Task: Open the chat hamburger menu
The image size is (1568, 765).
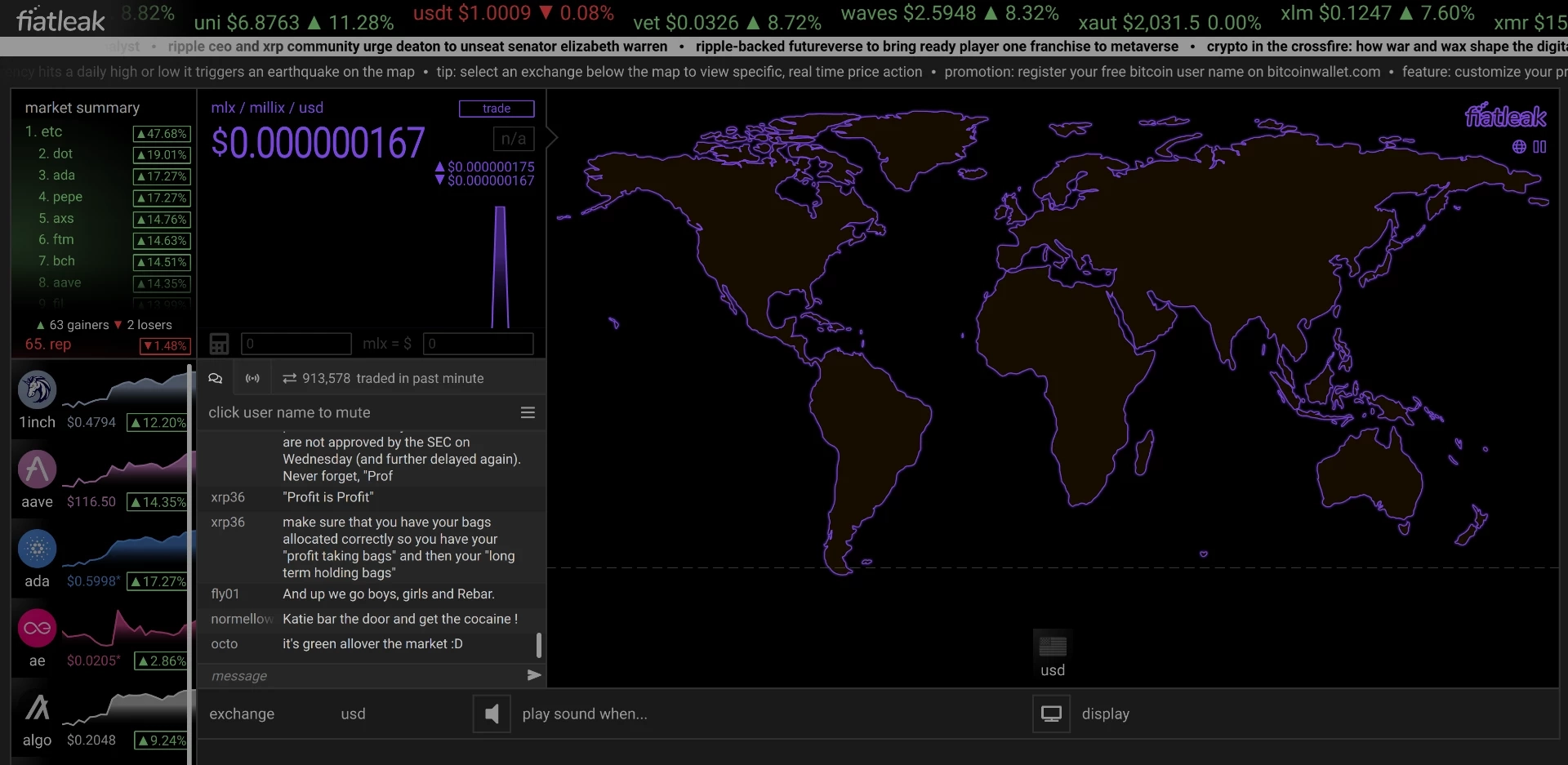Action: coord(528,413)
